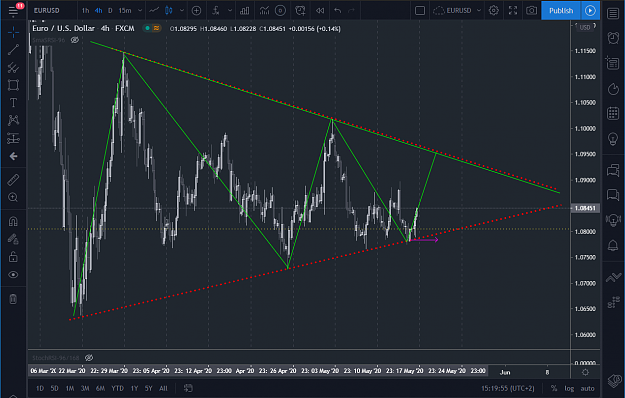Expand the timeframe interval dropdown
The width and height of the screenshot is (625, 398).
140,11
